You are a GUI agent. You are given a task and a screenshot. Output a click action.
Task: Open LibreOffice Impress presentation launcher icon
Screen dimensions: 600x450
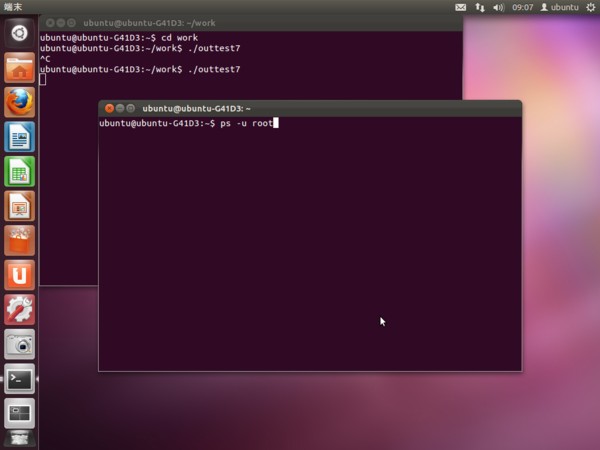pos(19,206)
